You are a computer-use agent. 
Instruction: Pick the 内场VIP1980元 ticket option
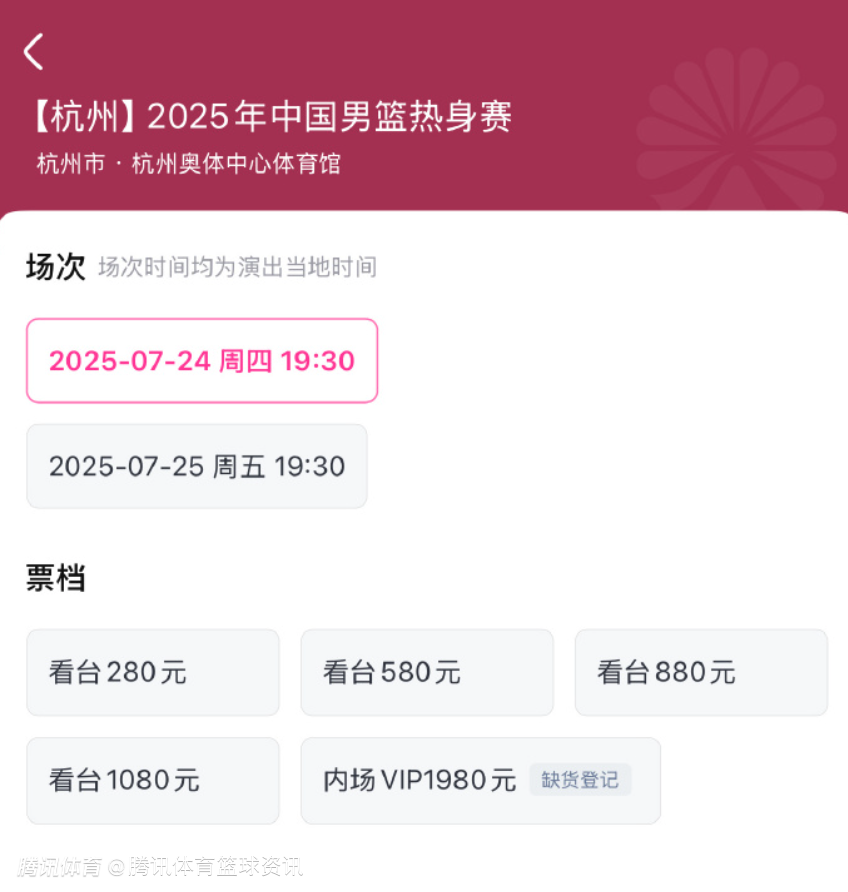(481, 780)
